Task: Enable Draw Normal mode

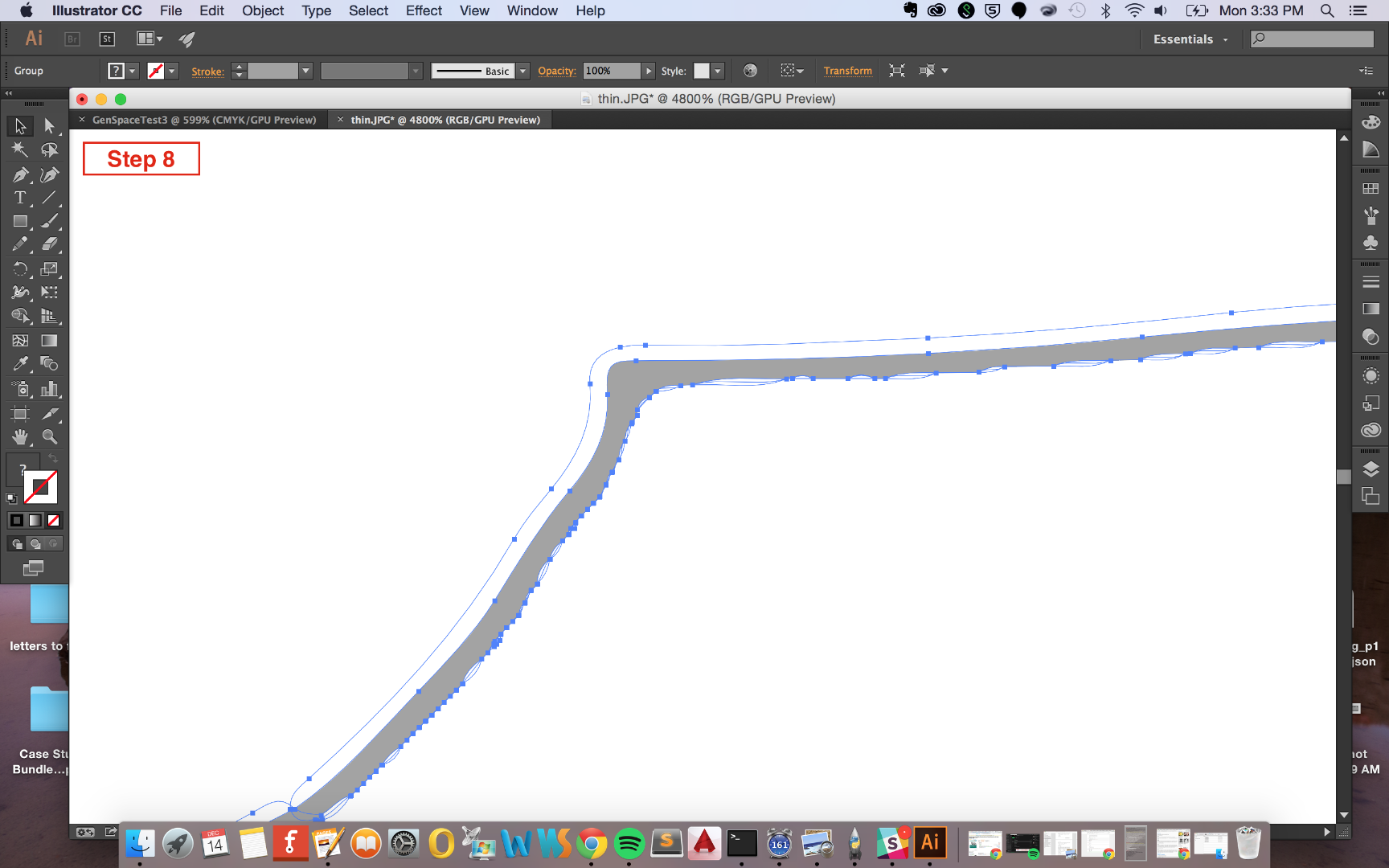Action: point(16,544)
